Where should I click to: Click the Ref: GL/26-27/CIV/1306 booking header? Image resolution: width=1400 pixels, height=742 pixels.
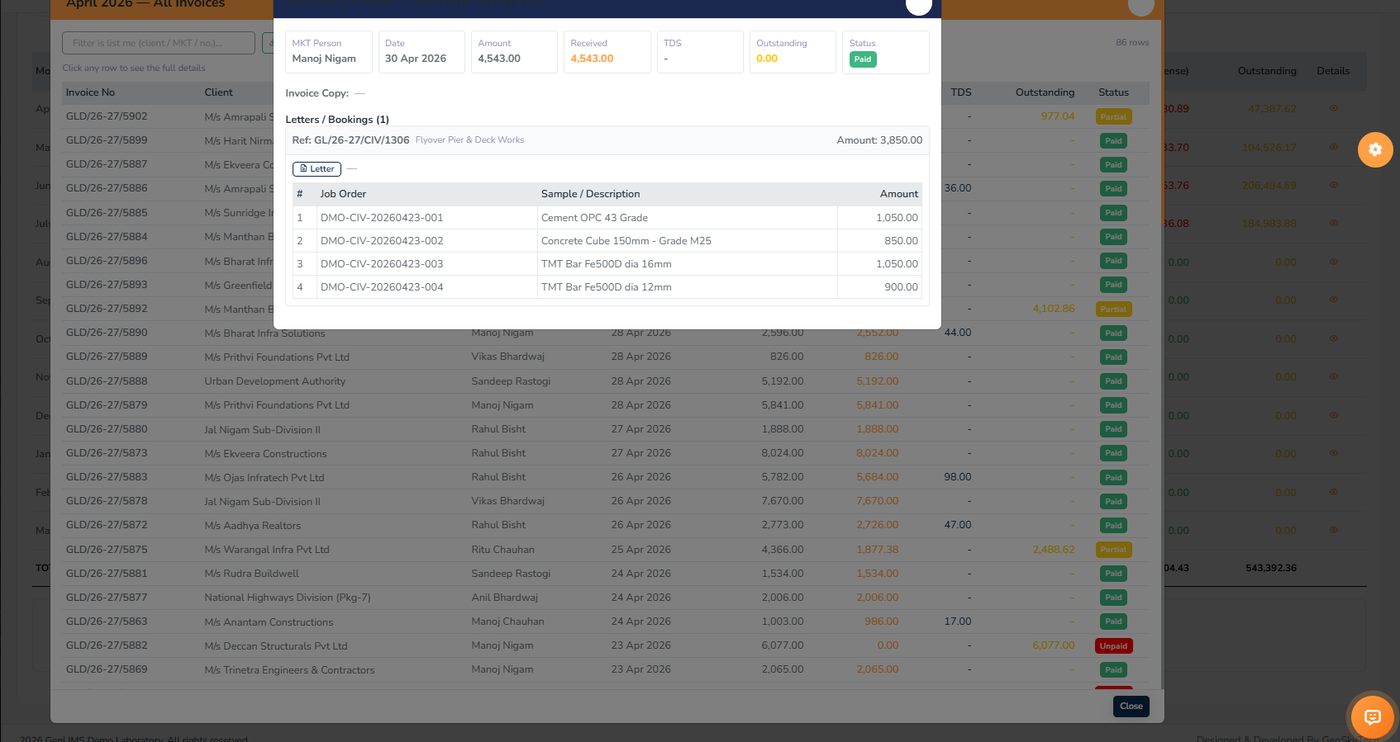coord(607,140)
